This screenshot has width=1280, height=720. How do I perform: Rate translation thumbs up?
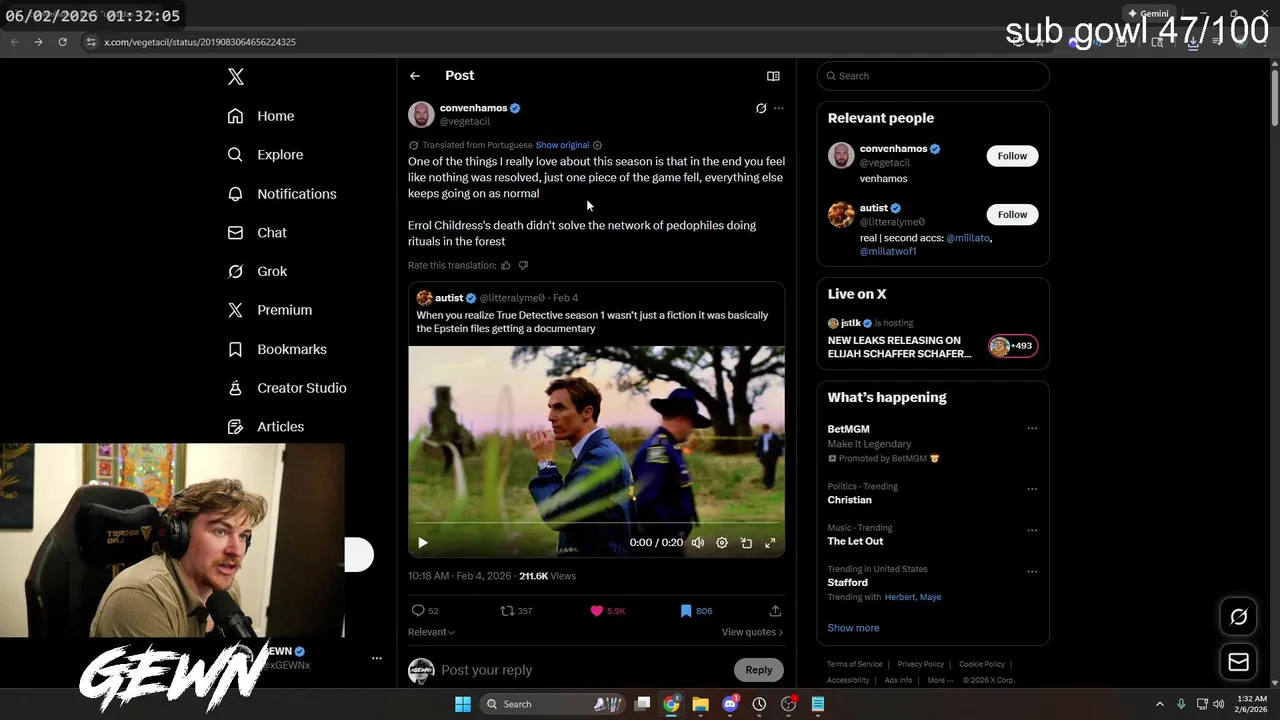(506, 265)
